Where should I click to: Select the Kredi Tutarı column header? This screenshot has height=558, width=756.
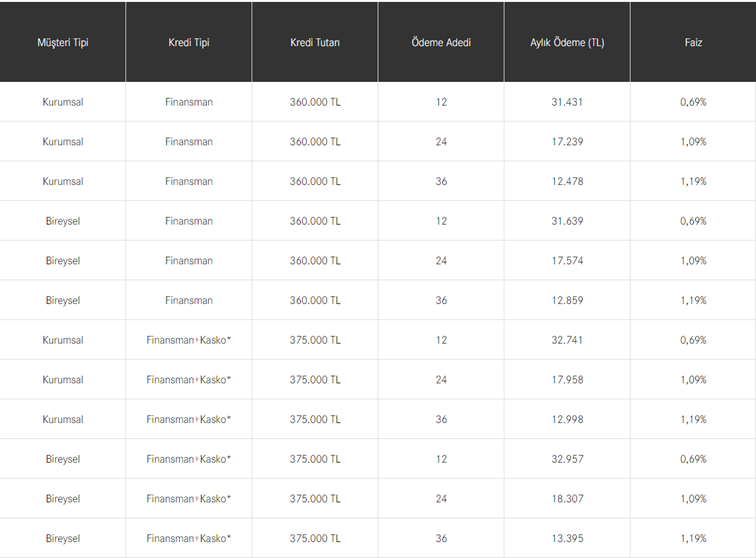click(315, 43)
